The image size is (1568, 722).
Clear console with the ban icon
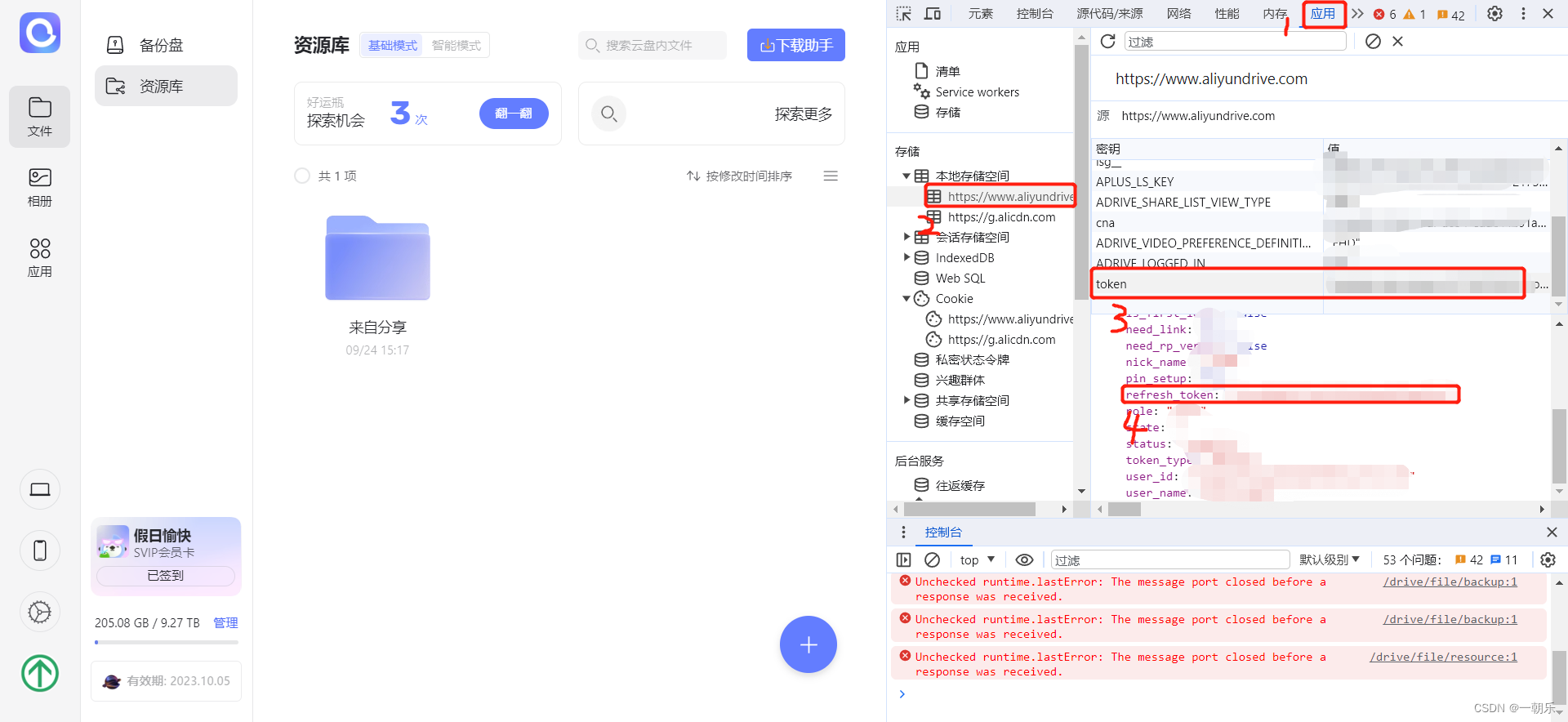tap(932, 560)
